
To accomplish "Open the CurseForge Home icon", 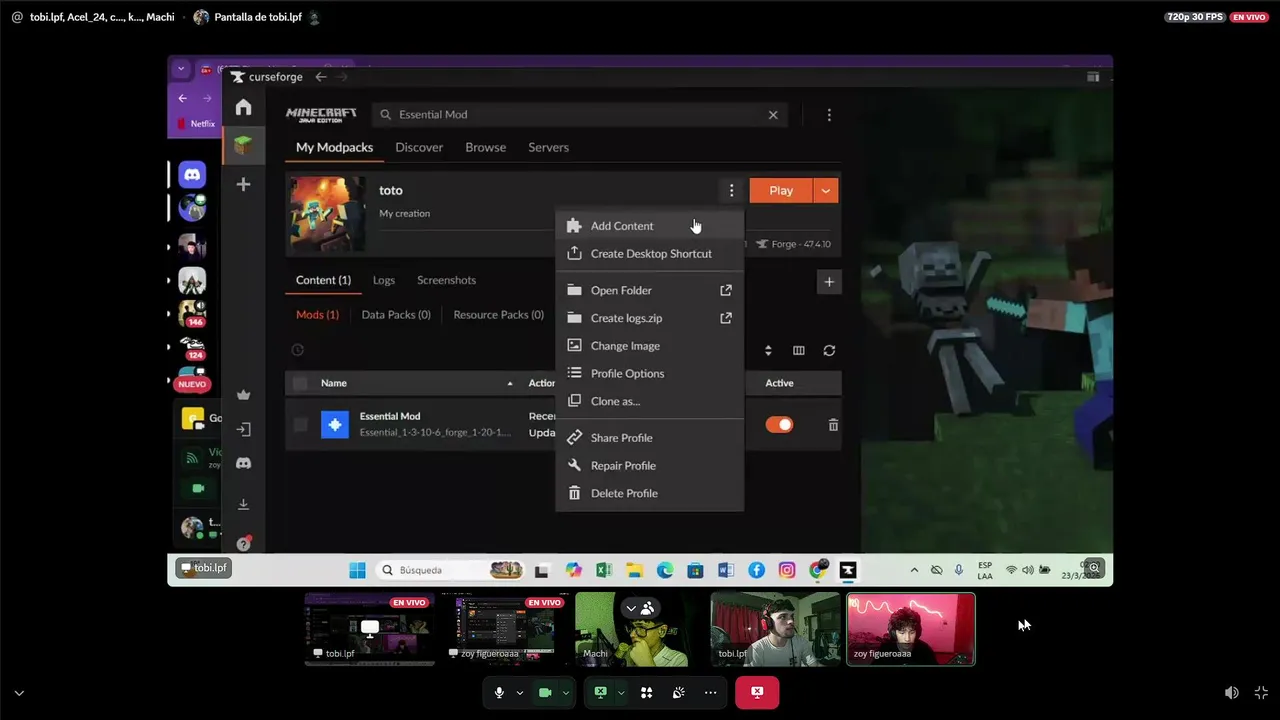I will coord(244,107).
